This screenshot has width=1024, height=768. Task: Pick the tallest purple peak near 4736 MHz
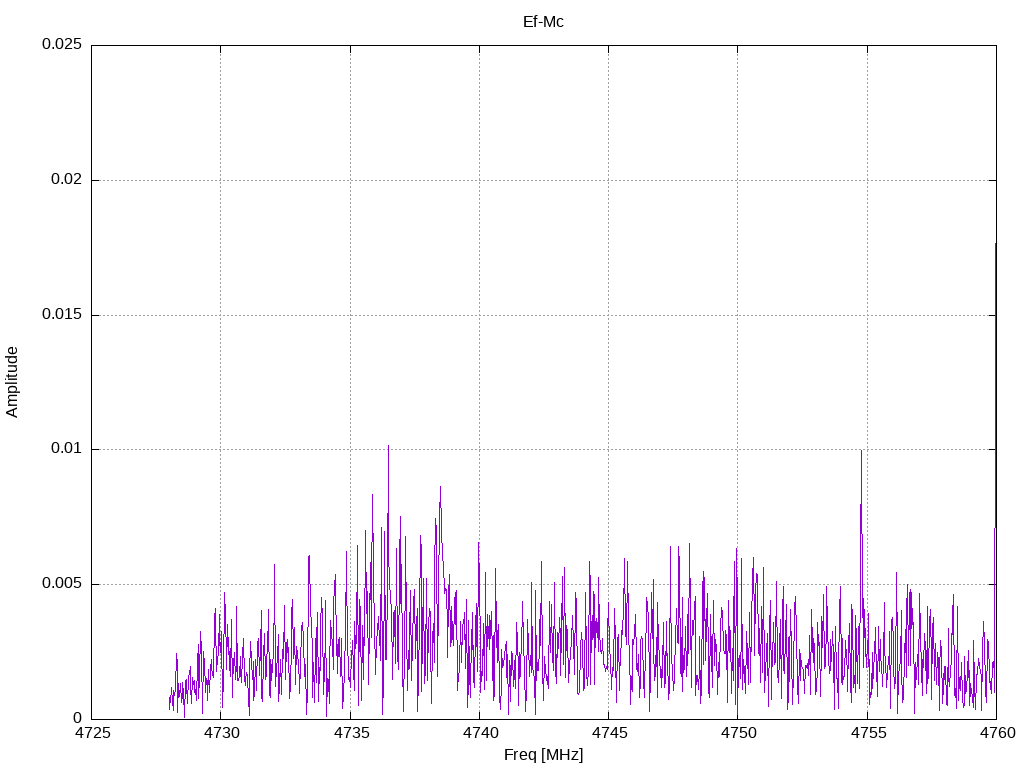pyautogui.click(x=388, y=448)
